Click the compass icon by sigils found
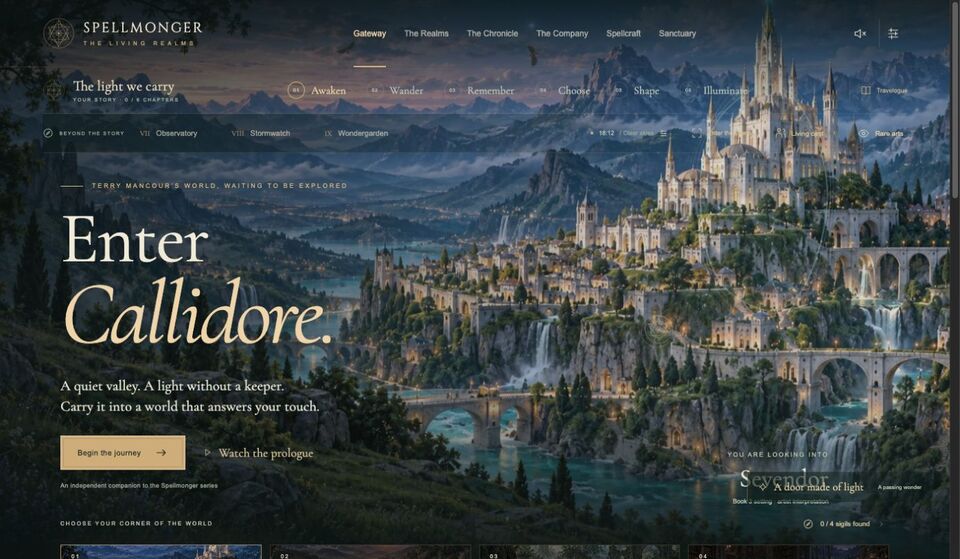This screenshot has width=960, height=559. point(808,524)
